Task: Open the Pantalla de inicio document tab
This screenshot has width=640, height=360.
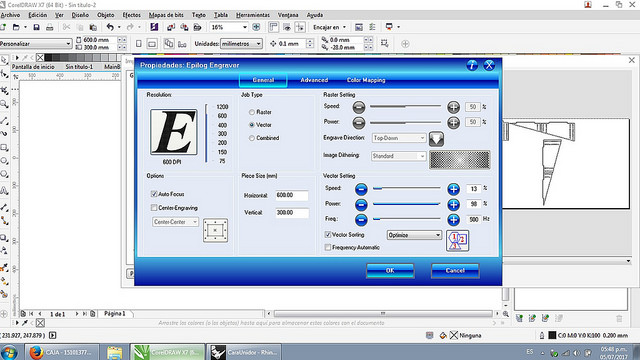Action: point(33,67)
